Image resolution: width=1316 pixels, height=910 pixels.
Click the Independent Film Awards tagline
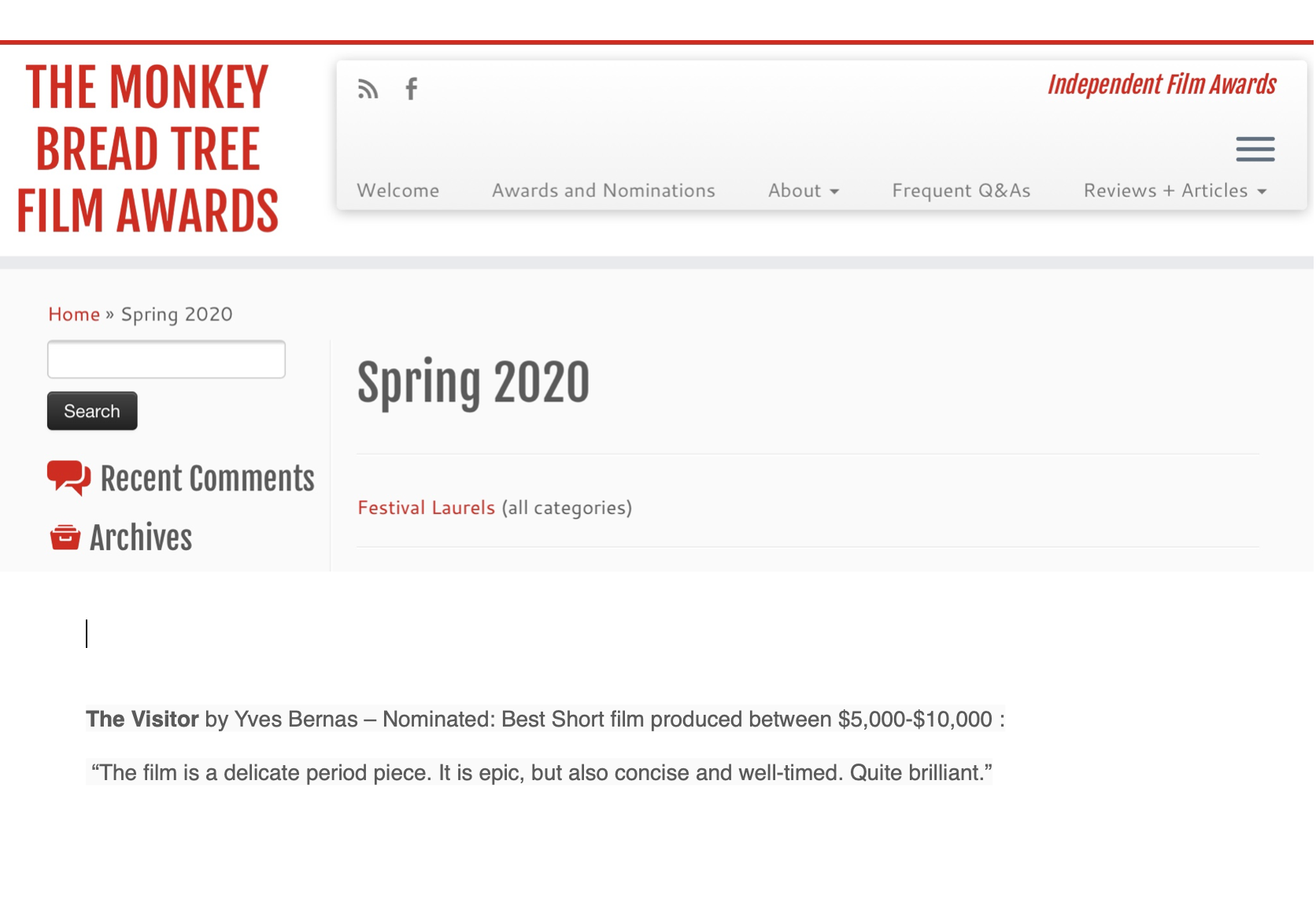(x=1161, y=84)
